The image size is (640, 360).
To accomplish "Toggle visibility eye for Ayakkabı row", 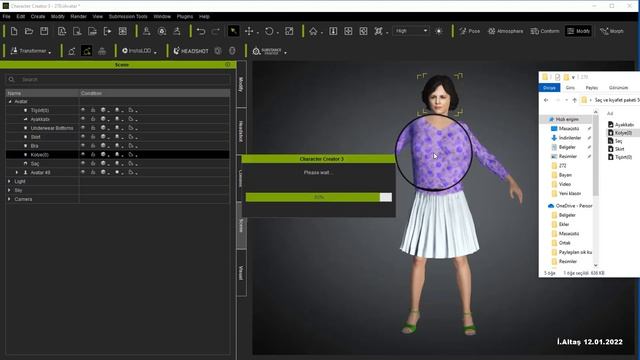I will coord(83,119).
